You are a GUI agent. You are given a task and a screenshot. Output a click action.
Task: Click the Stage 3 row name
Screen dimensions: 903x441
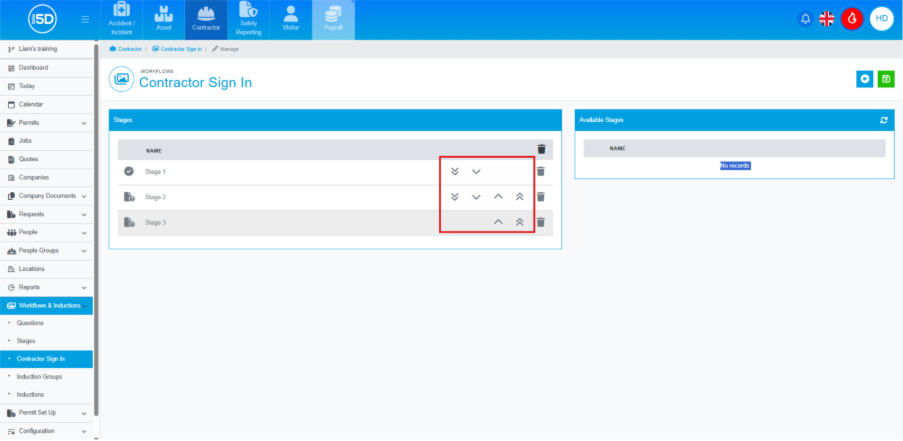[155, 222]
